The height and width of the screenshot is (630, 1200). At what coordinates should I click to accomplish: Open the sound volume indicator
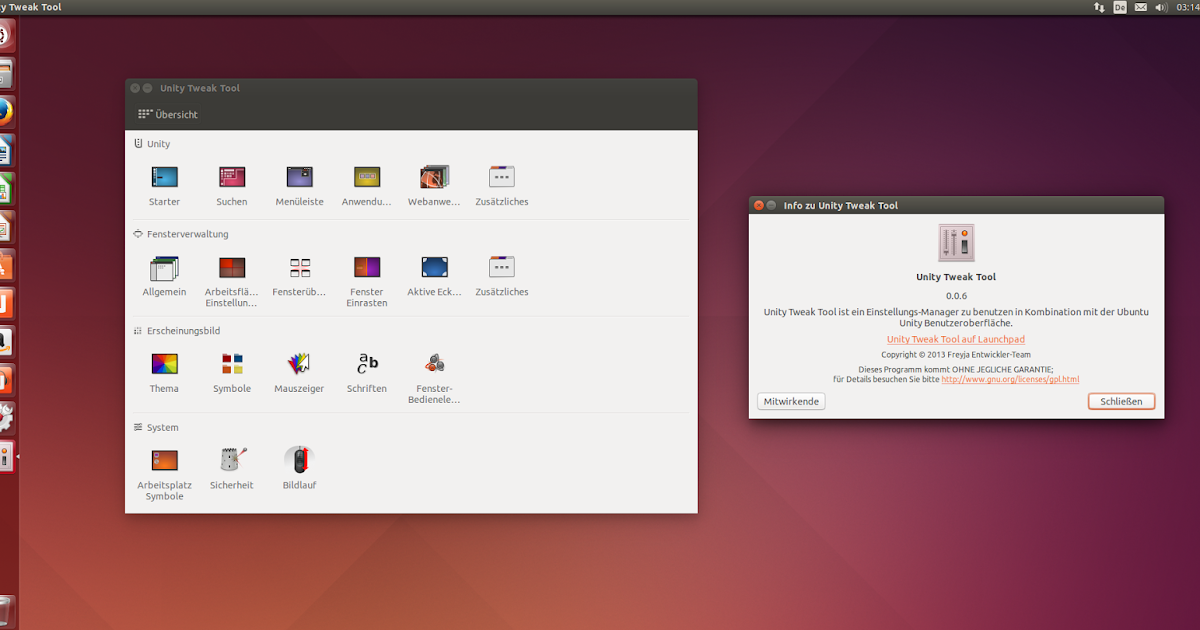[x=1161, y=7]
